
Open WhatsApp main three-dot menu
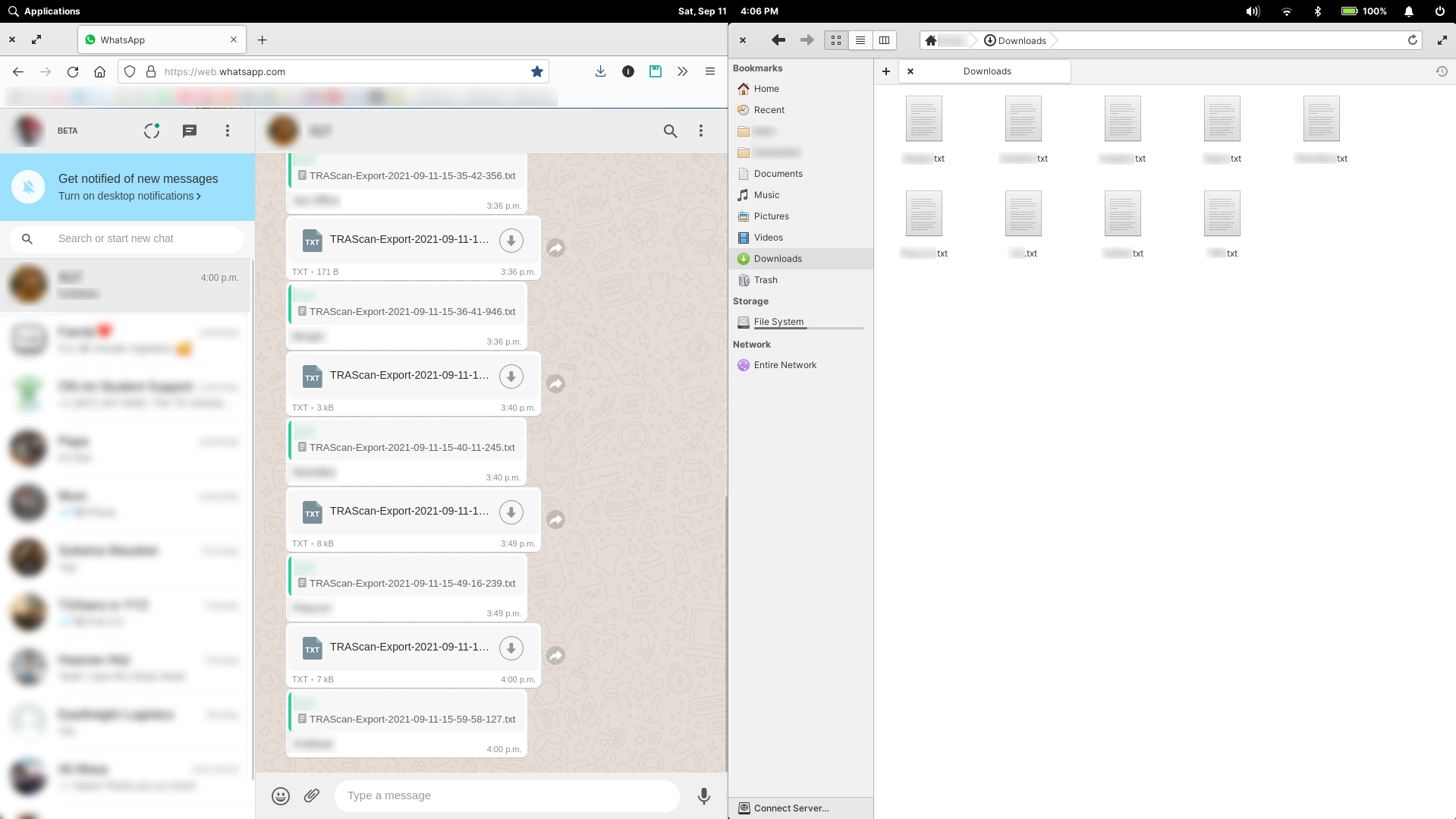[x=228, y=131]
